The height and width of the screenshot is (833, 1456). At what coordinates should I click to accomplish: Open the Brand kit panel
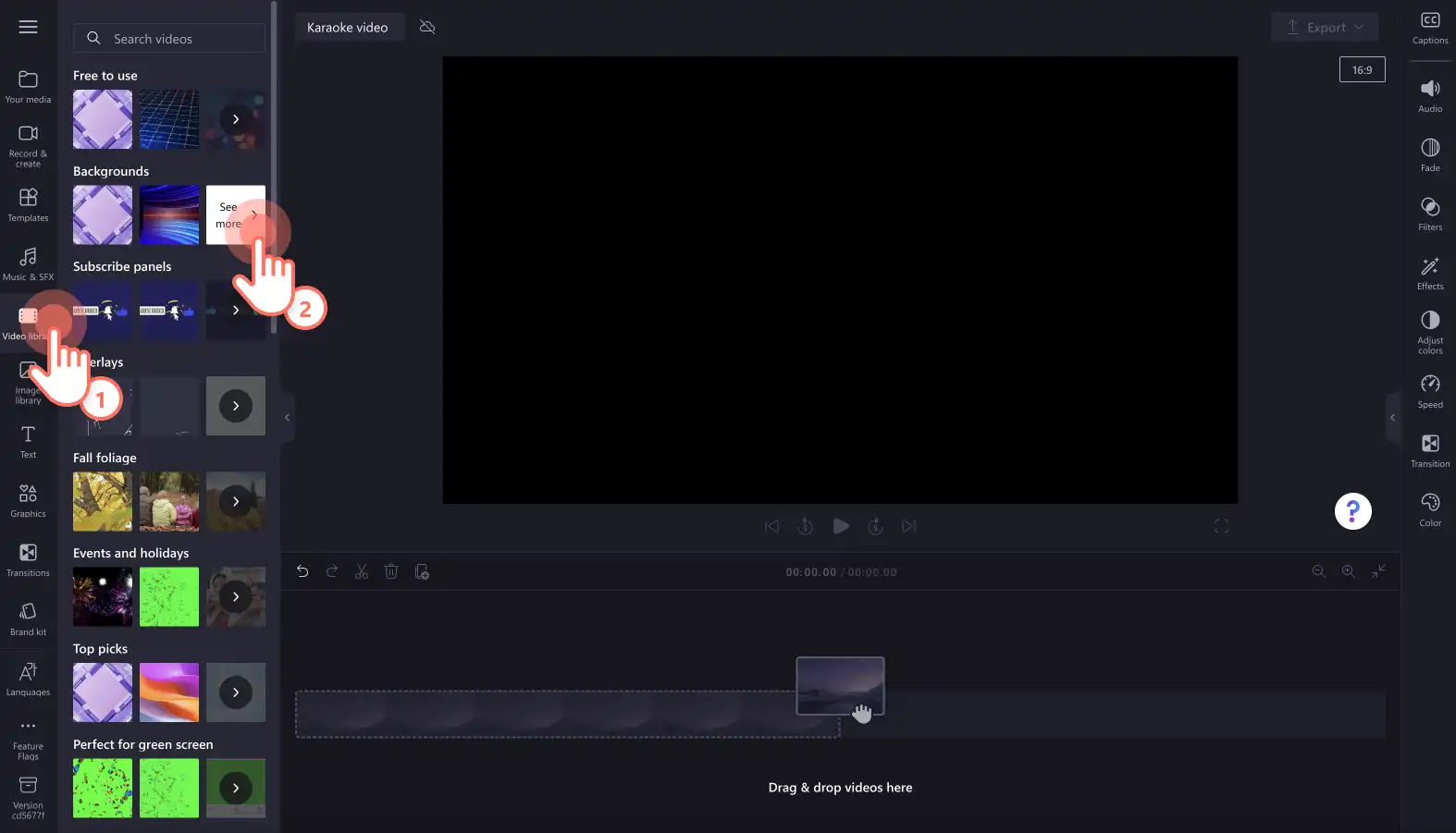[x=28, y=619]
